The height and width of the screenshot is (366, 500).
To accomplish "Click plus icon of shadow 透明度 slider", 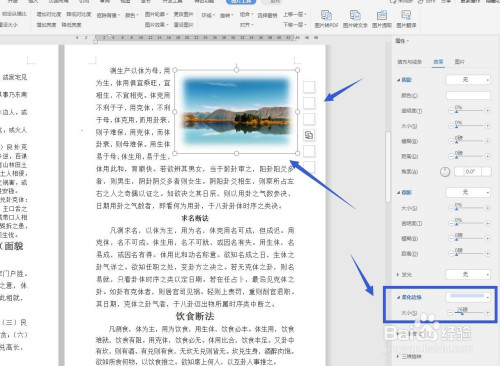I will [x=488, y=111].
